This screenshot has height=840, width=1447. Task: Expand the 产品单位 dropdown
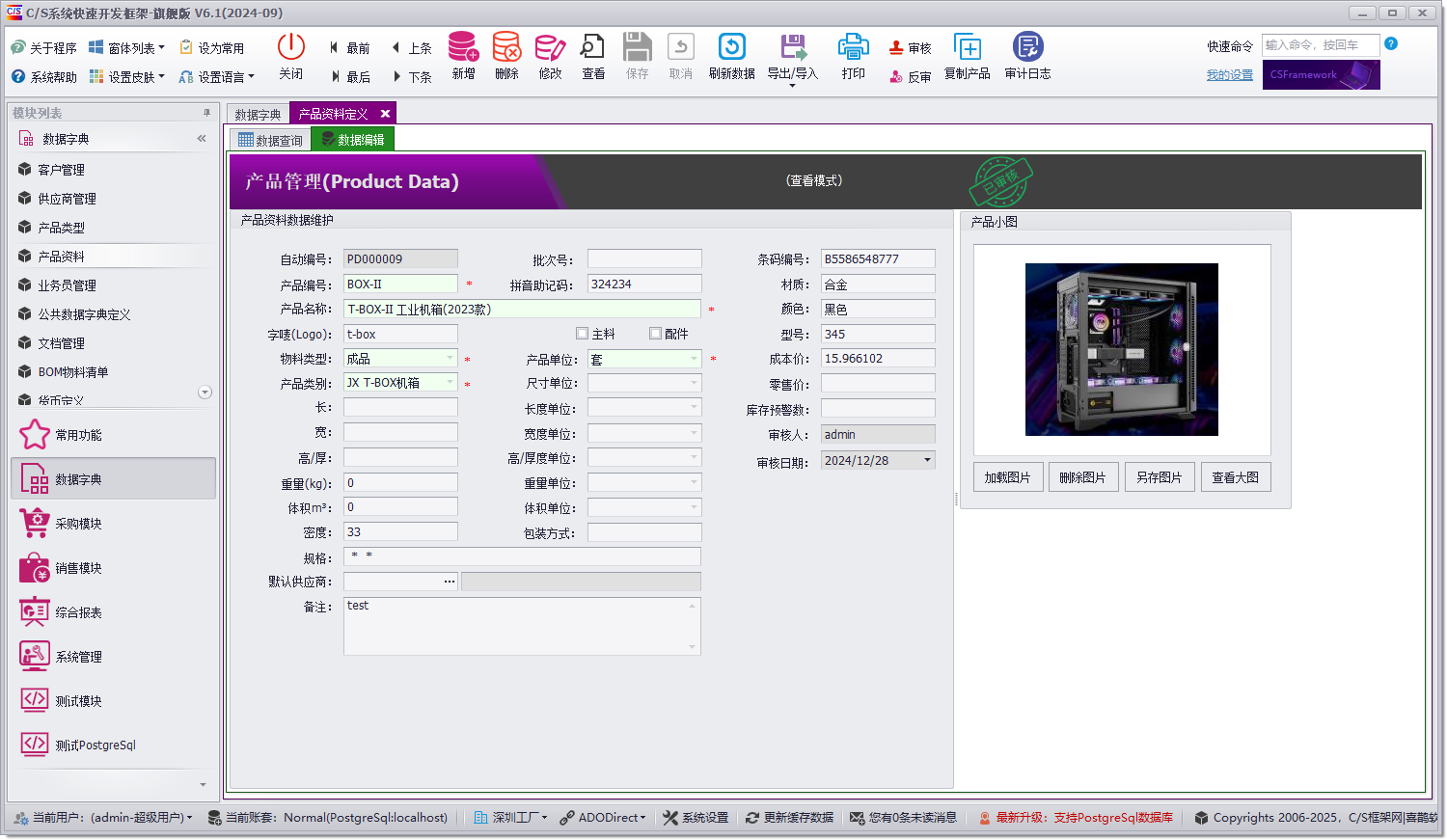click(694, 358)
